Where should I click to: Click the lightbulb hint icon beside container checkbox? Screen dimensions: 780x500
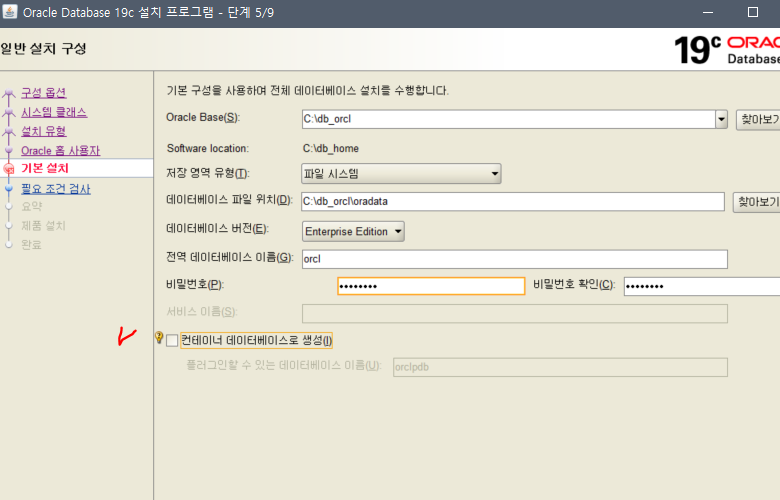coord(159,338)
